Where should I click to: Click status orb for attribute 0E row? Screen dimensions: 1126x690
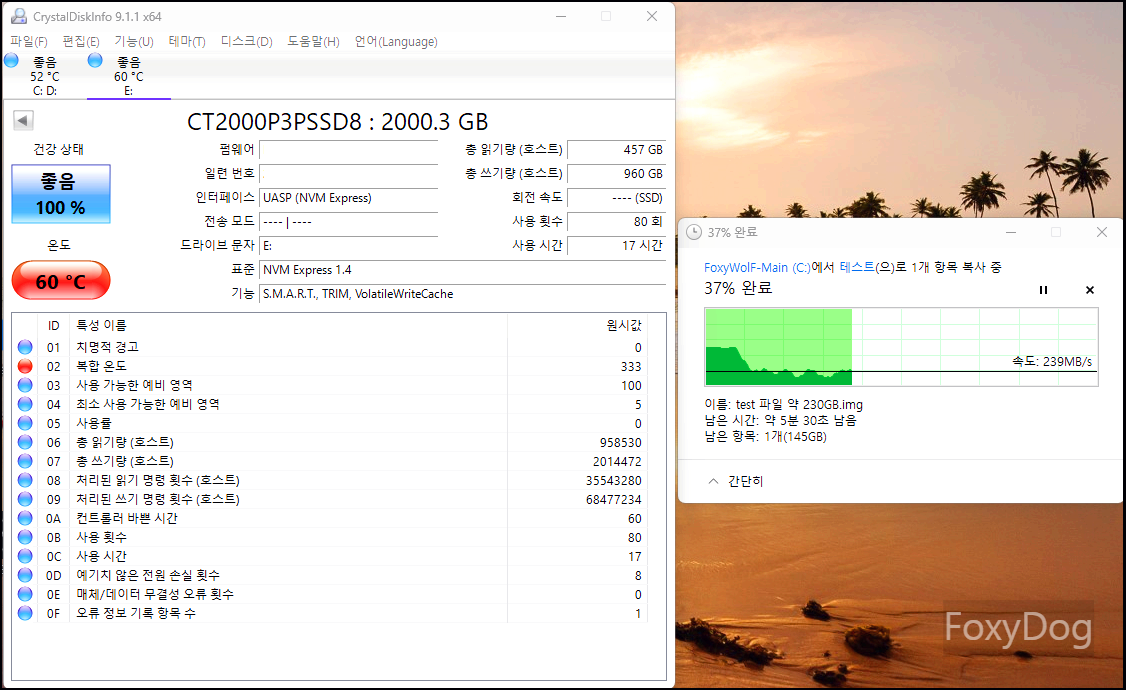click(x=25, y=595)
